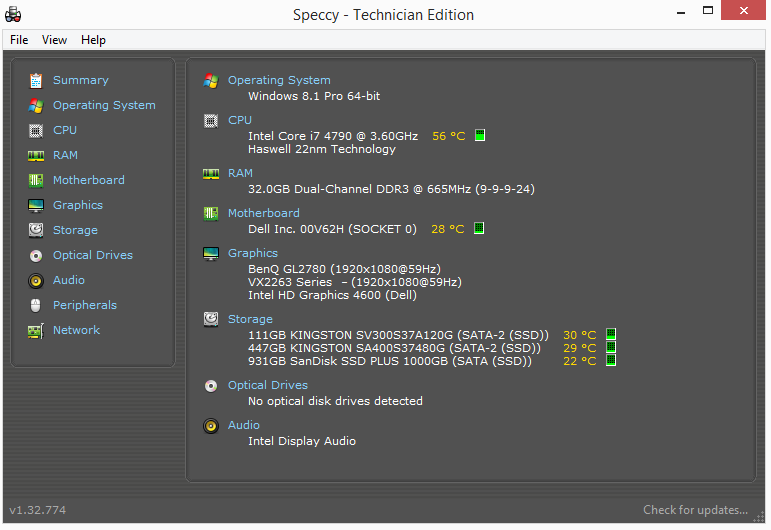Screen dimensions: 771x530
Task: Open the CPU section from sidebar
Action: click(65, 130)
